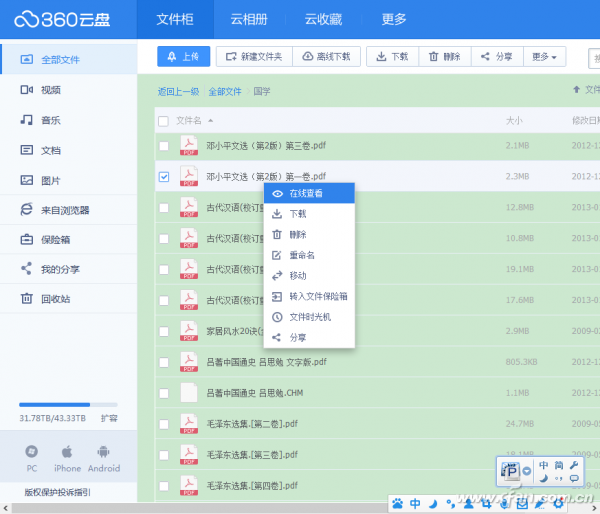Click the 离线下载 button
600x514 pixels.
click(326, 57)
